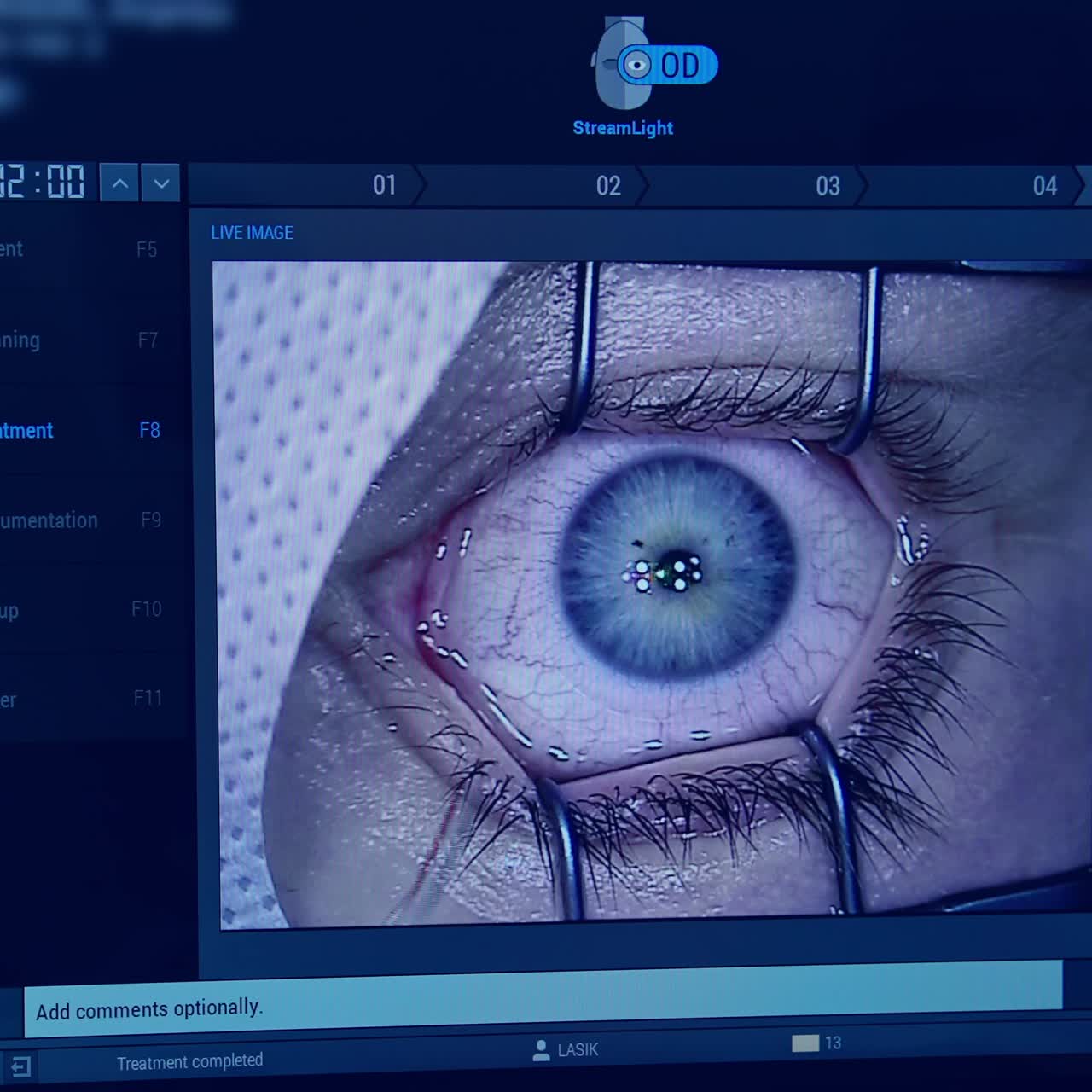This screenshot has height=1092, width=1092.
Task: Select the LIVE IMAGE label toggle
Action: coord(252,232)
